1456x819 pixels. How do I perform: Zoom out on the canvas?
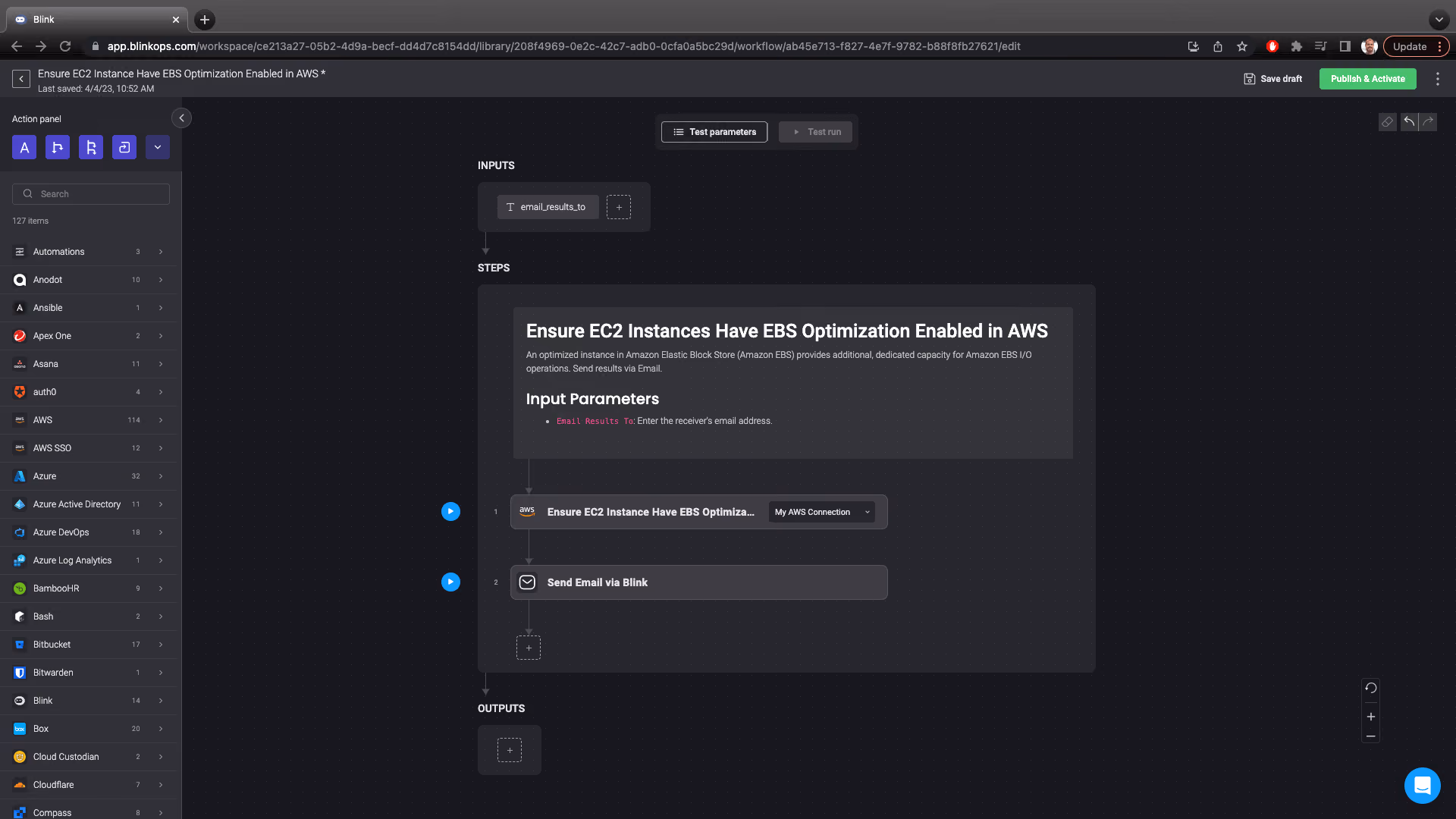1370,736
